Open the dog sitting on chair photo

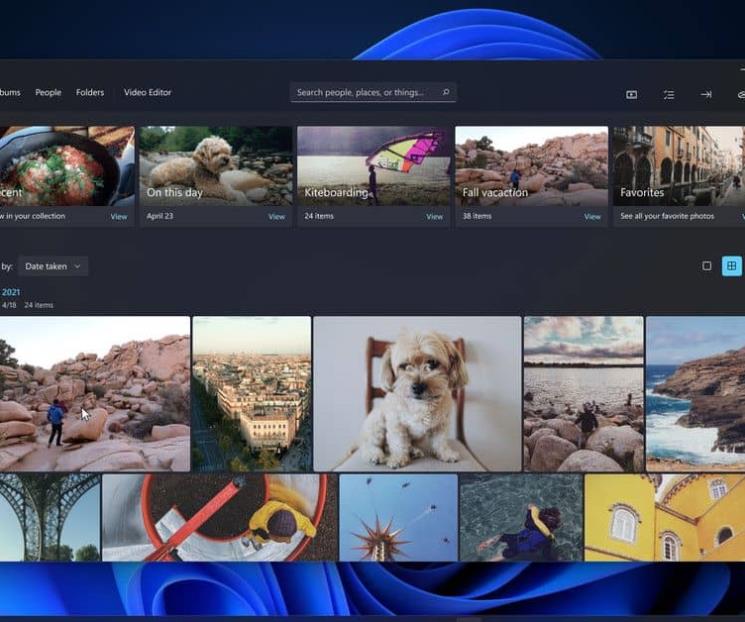[x=417, y=394]
